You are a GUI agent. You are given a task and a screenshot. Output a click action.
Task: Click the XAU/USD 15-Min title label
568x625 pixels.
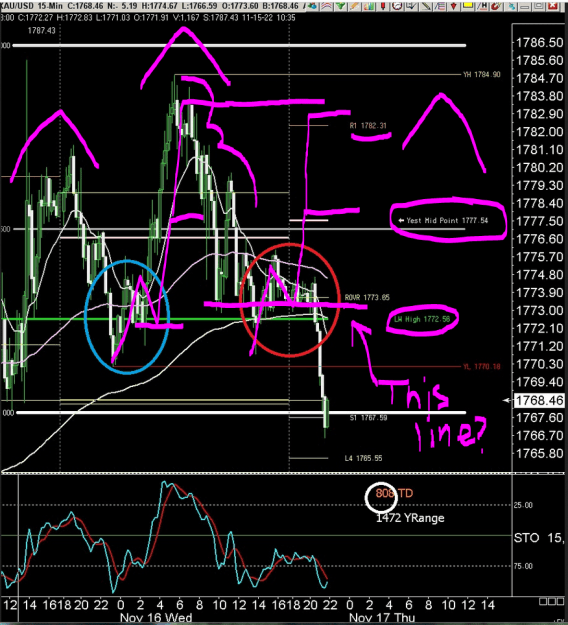(x=31, y=6)
